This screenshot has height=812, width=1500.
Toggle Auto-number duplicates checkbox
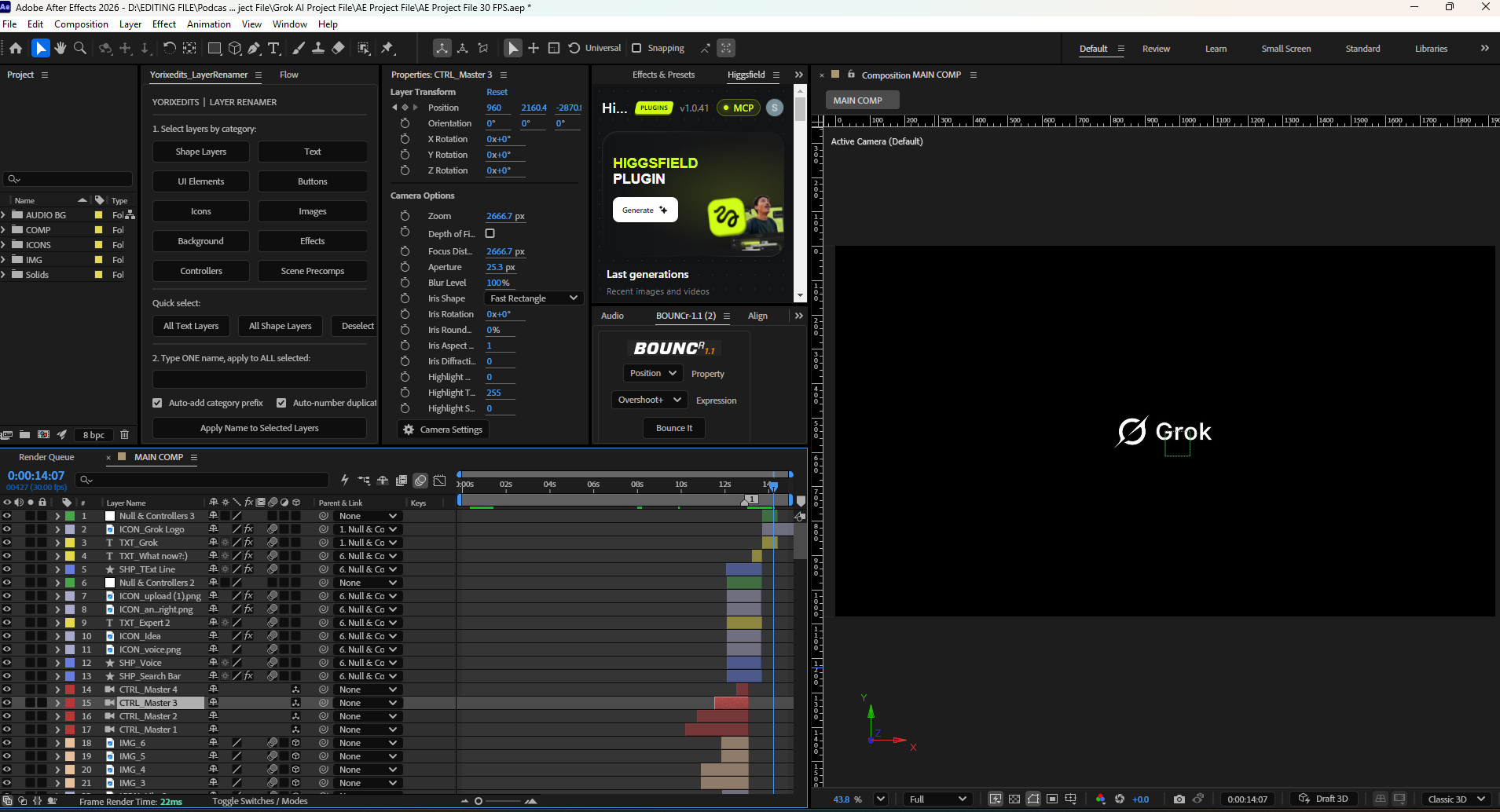point(281,403)
